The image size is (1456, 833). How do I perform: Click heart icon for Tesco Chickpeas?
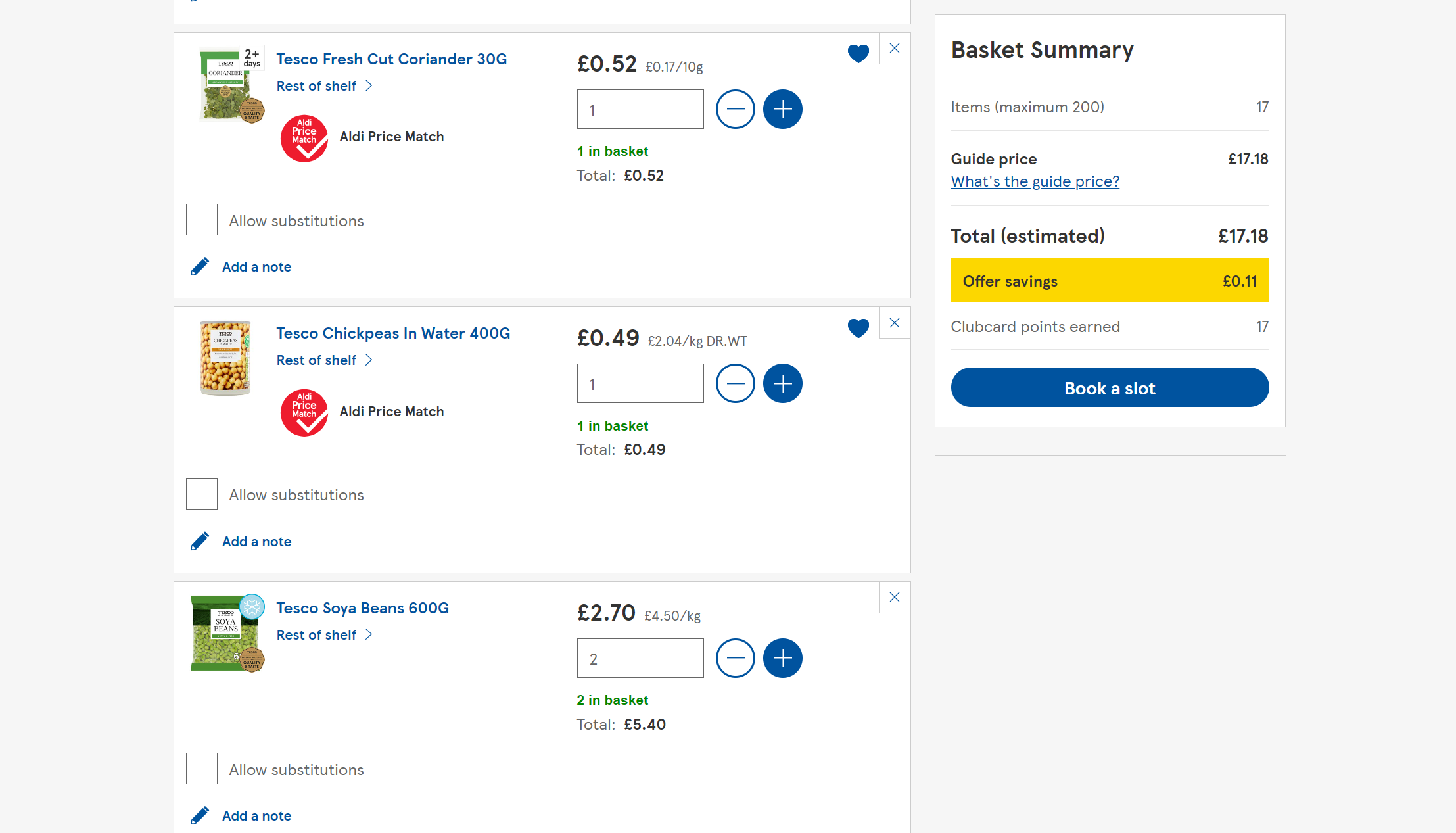pyautogui.click(x=858, y=327)
